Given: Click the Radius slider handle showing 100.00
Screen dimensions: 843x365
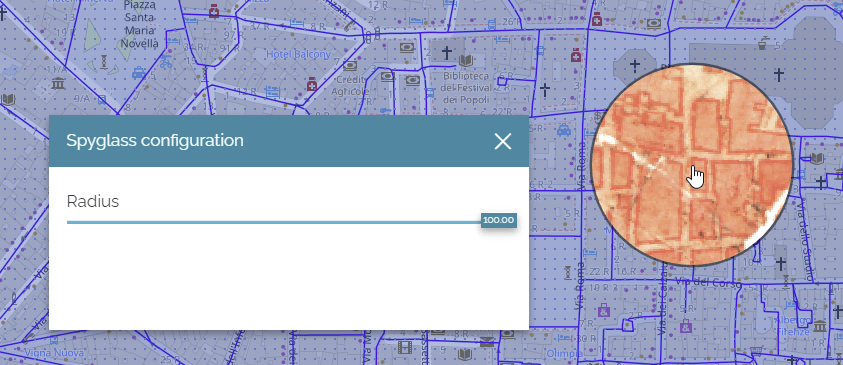Looking at the screenshot, I should tap(499, 220).
